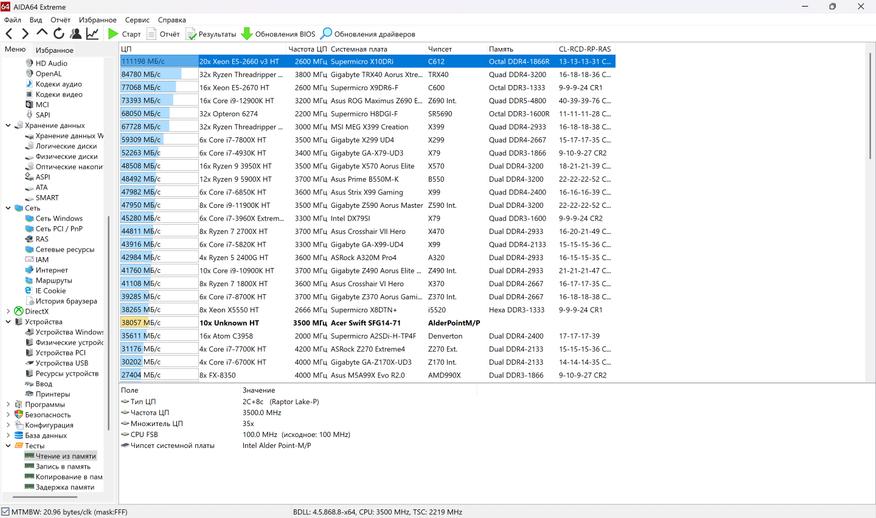Click the Back navigation arrow
Viewport: 876px width, 518px height.
(9, 34)
